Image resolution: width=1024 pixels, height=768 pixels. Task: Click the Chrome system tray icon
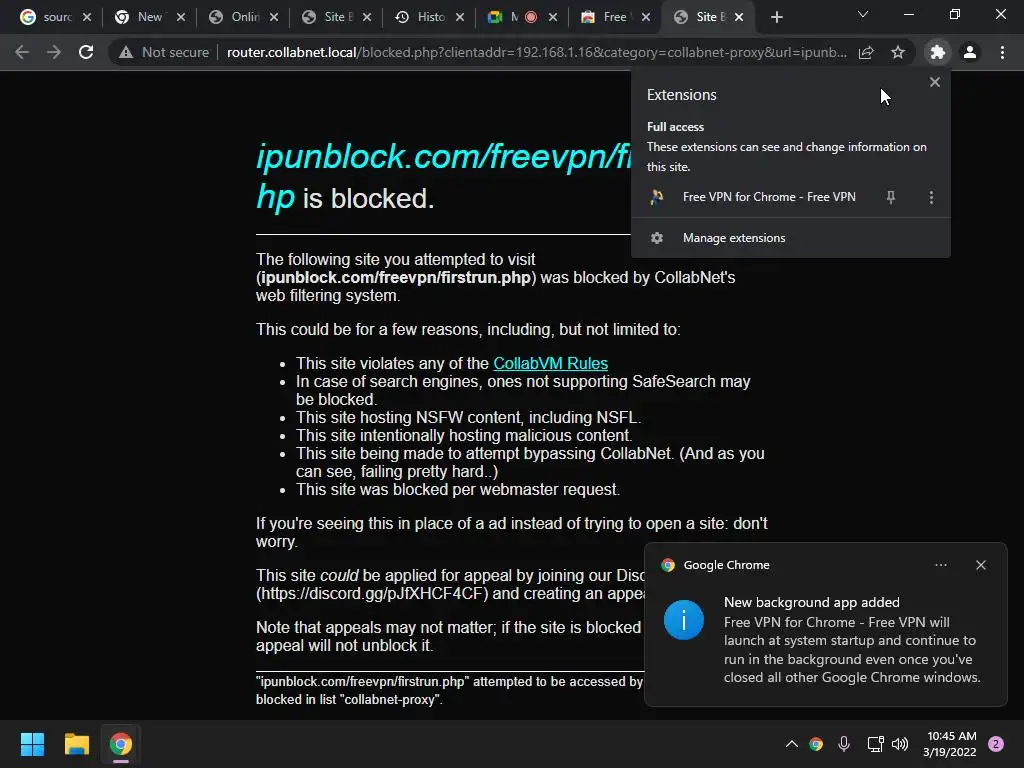816,744
